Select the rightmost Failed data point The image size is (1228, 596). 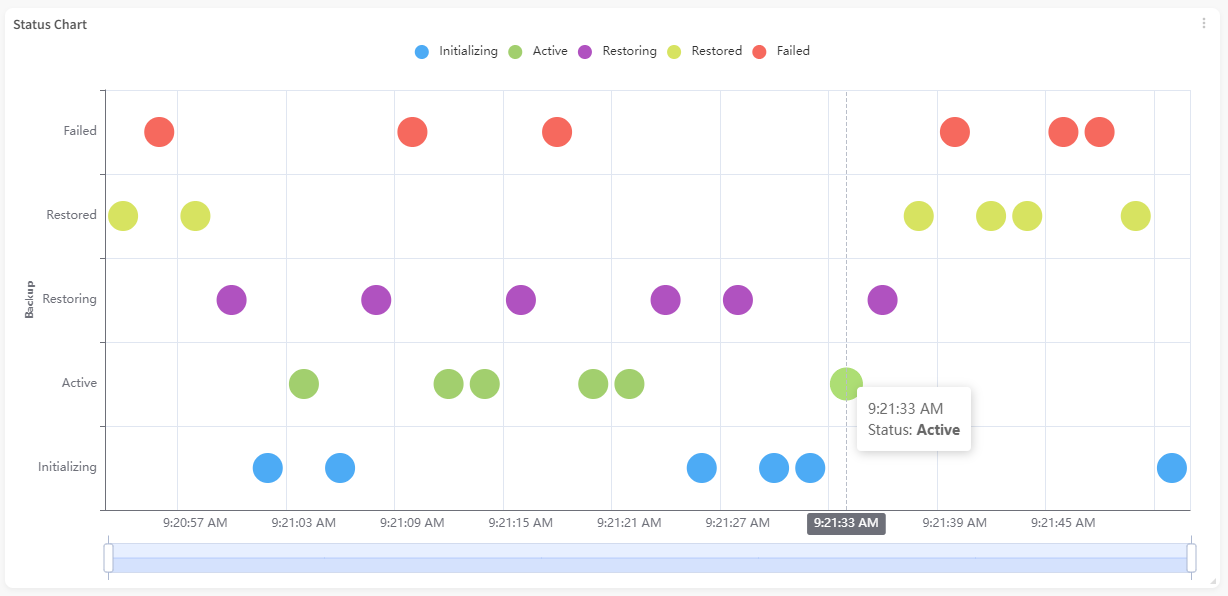1099,131
